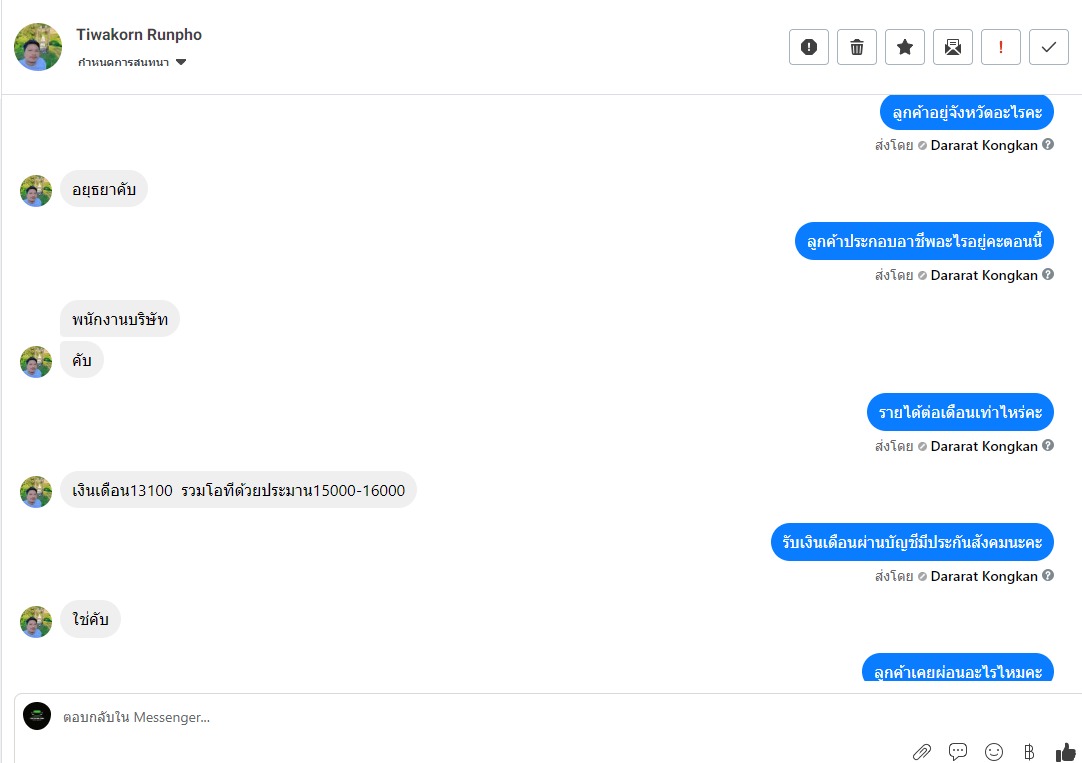Click in the Messenger reply text field
The width and height of the screenshot is (1082, 763).
click(483, 717)
